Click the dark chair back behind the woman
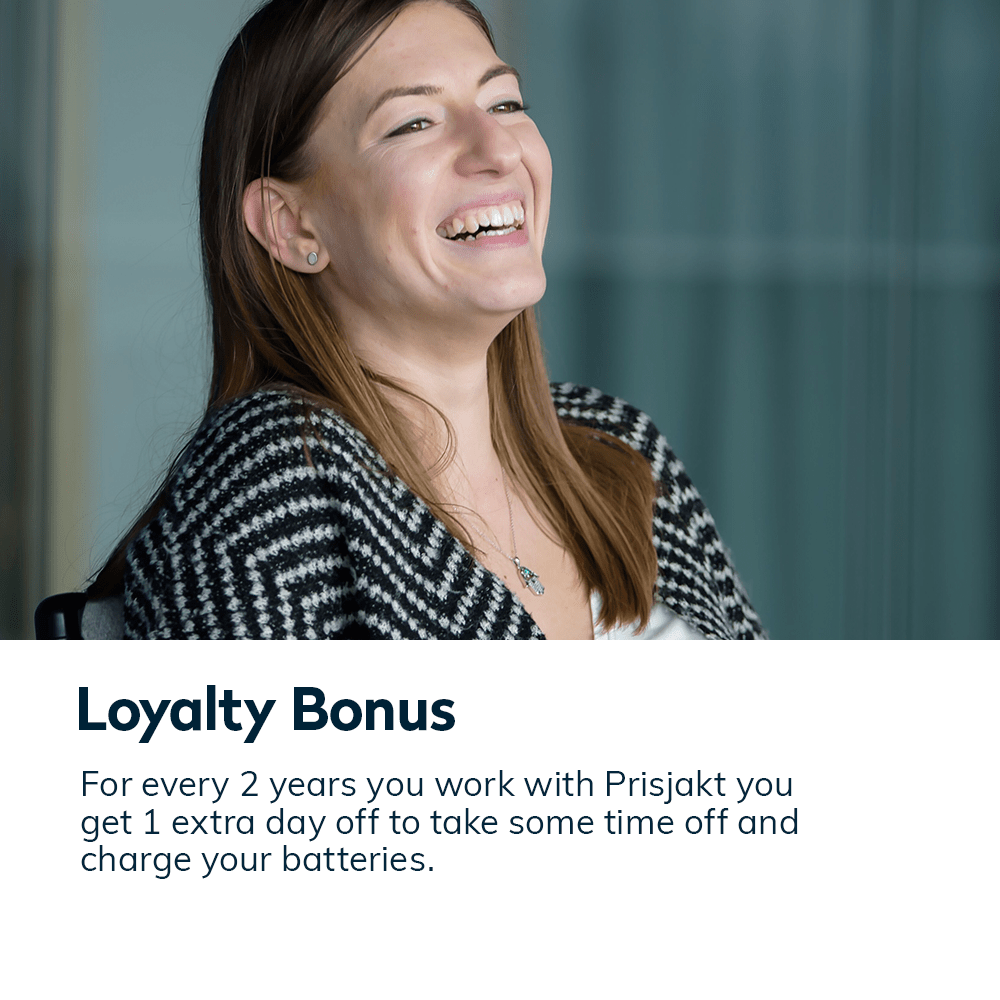1000x1000 pixels. pyautogui.click(x=61, y=615)
